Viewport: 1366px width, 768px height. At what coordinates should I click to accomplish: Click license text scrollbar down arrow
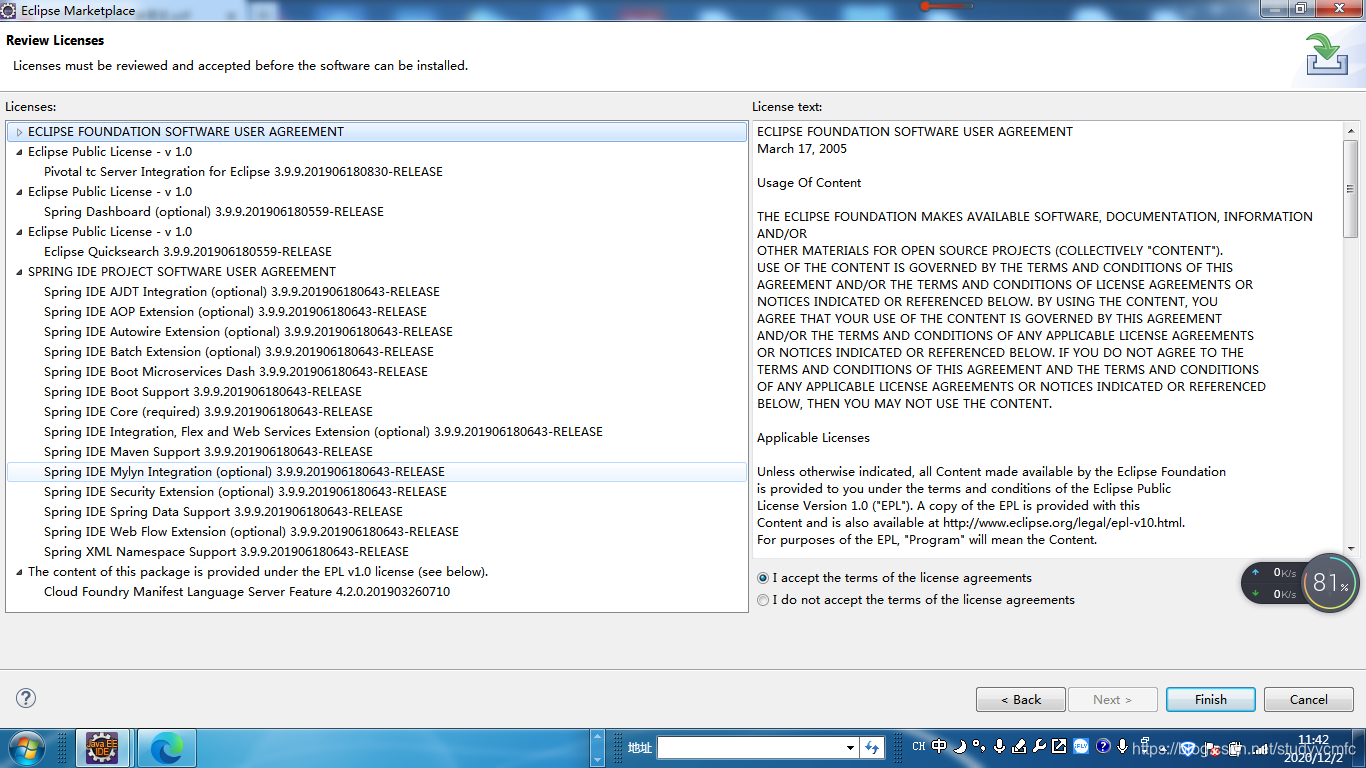point(1351,549)
